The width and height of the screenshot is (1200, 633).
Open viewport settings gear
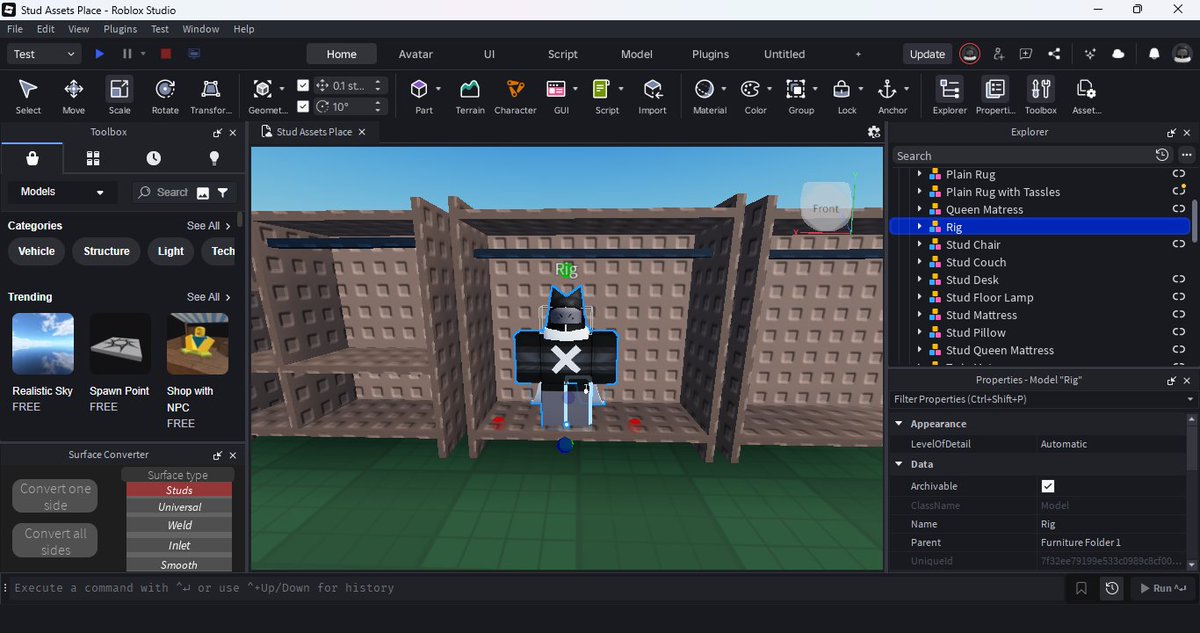(874, 132)
